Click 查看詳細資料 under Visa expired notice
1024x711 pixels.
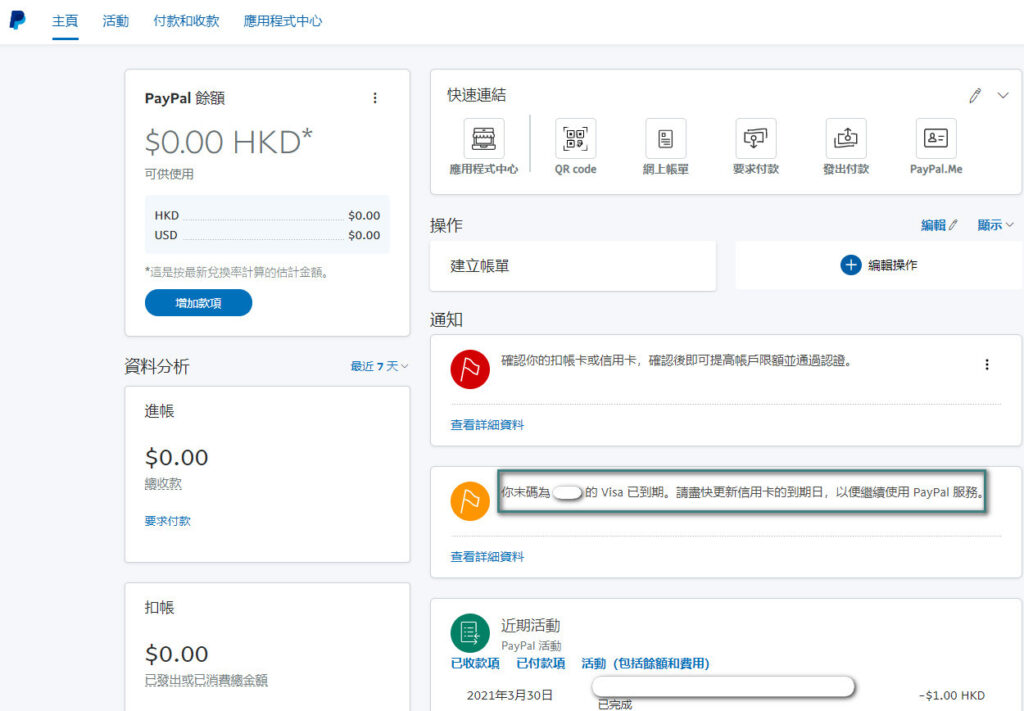(x=487, y=557)
